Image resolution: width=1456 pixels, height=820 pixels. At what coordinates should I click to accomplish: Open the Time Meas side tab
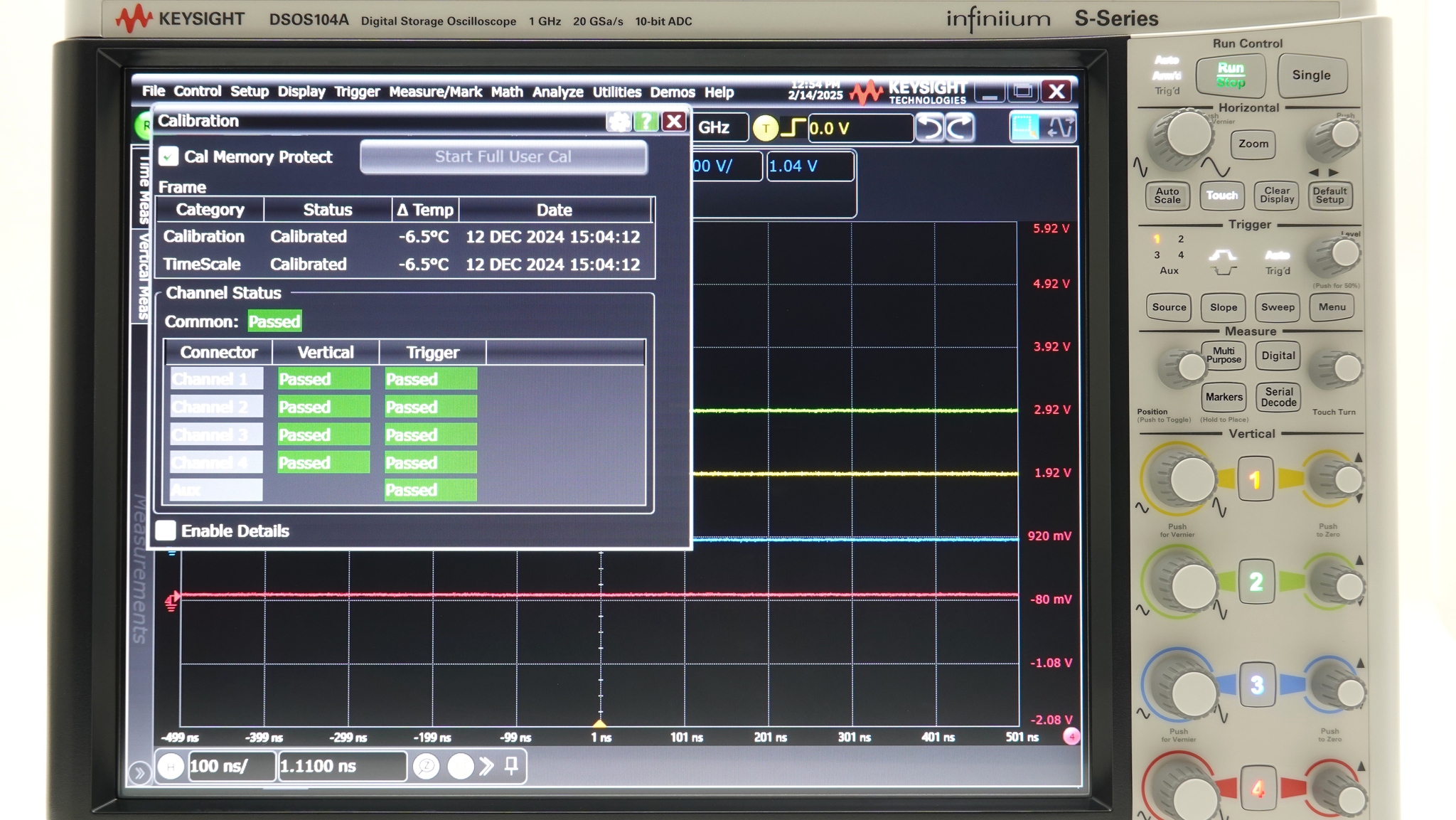(143, 187)
